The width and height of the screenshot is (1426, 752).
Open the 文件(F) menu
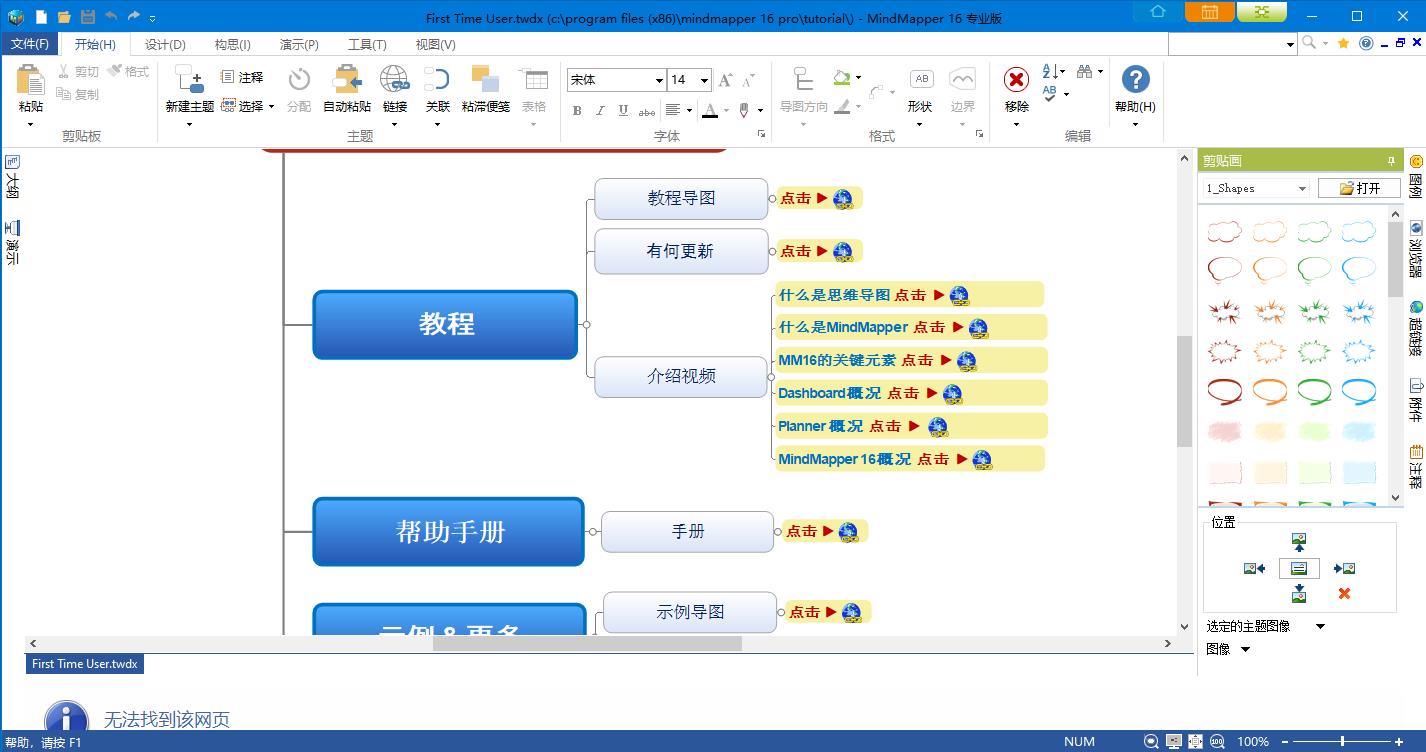click(29, 44)
